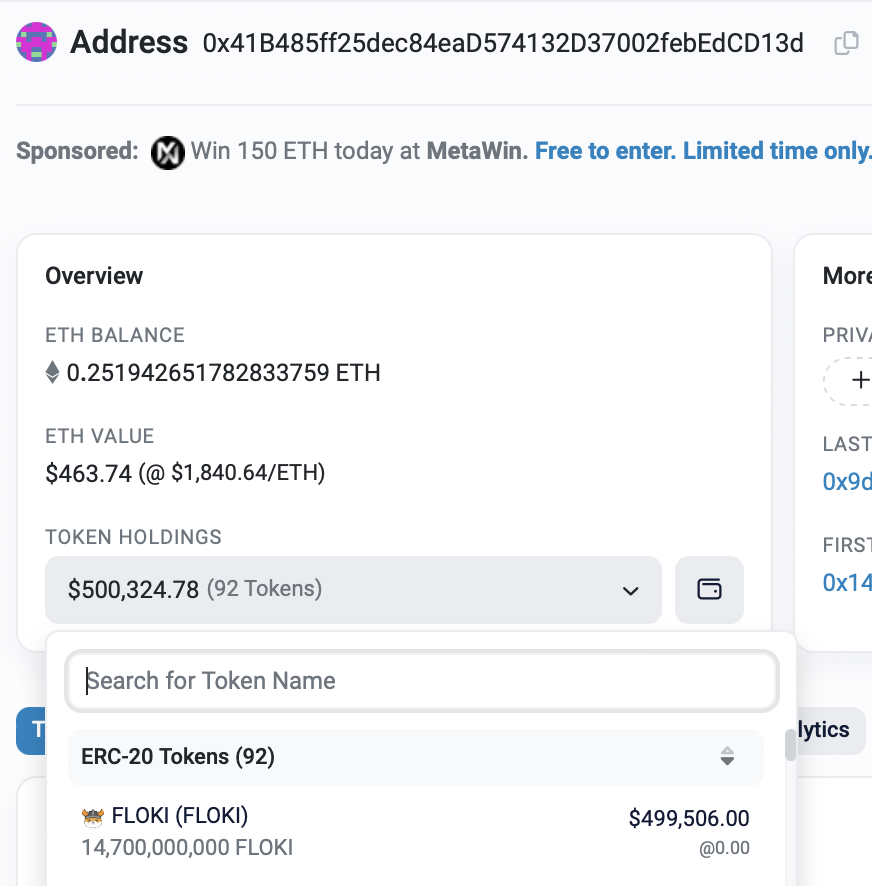872x886 pixels.
Task: Sort the ERC-20 Tokens list arrows
Action: pyautogui.click(x=727, y=756)
